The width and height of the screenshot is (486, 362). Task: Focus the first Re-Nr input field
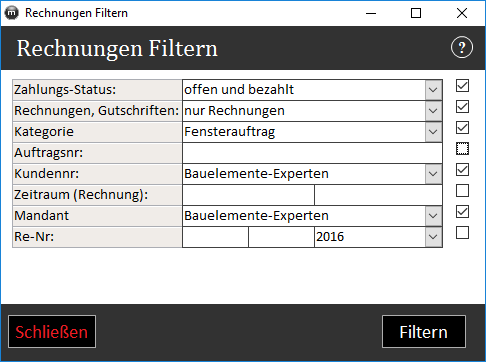[x=215, y=237]
